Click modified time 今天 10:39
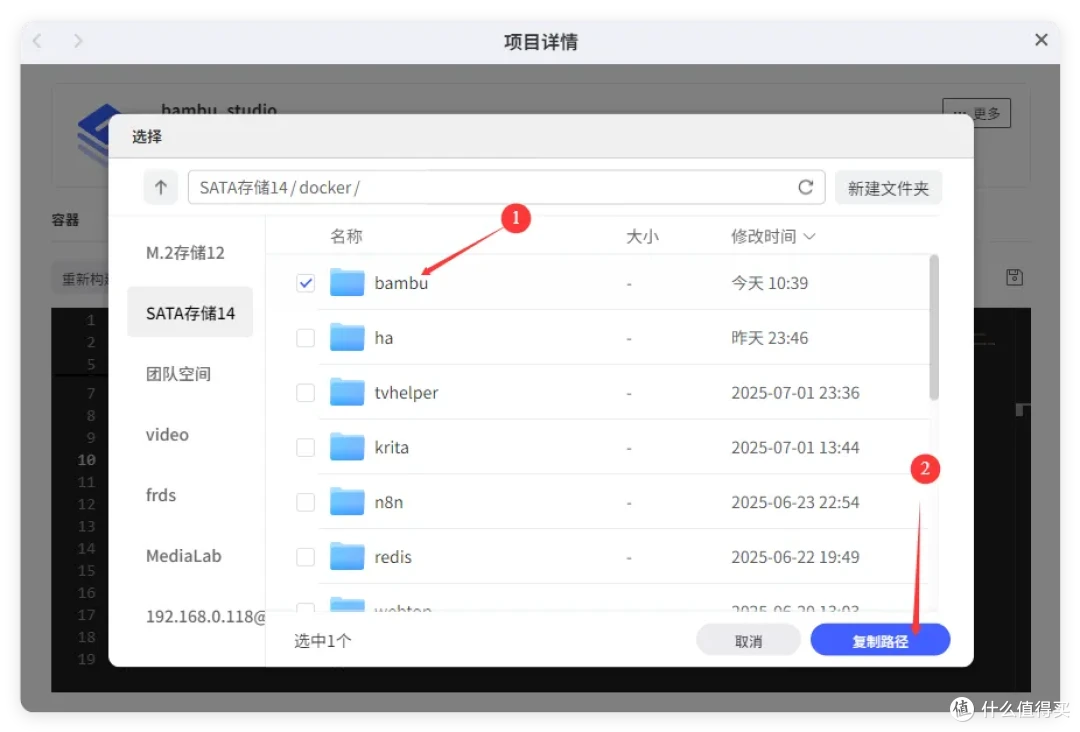The height and width of the screenshot is (732, 1080). pos(769,283)
